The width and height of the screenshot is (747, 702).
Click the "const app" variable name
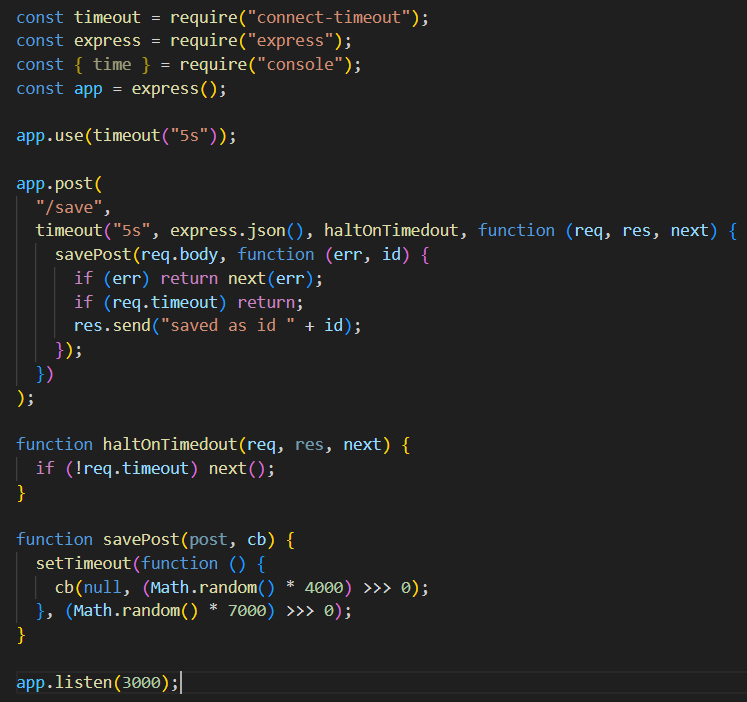tap(88, 89)
